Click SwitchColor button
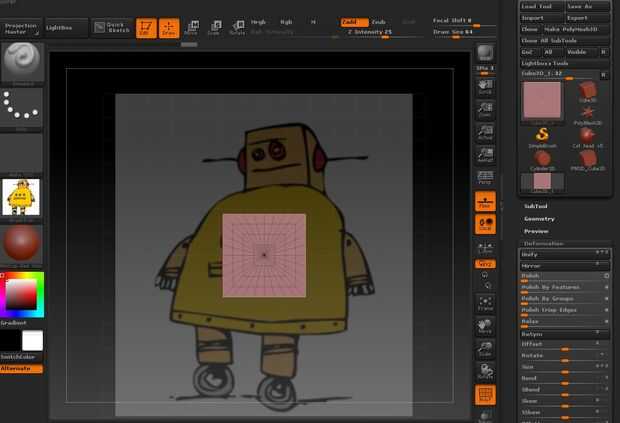 21,357
